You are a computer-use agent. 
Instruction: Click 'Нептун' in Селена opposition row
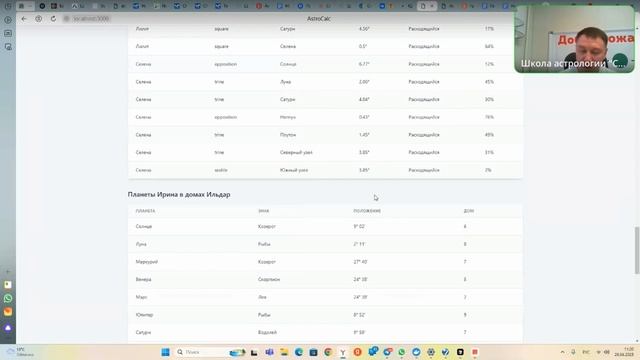coord(288,117)
